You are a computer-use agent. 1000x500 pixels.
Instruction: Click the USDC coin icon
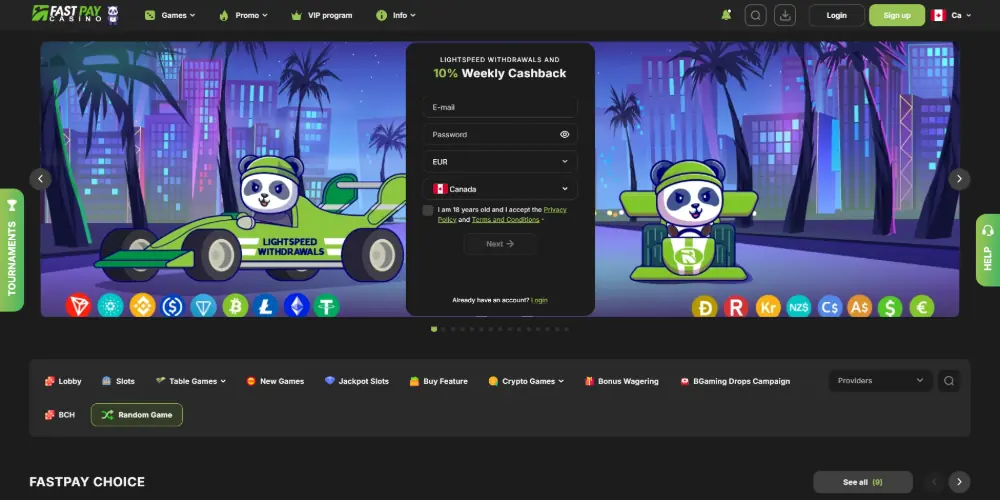pyautogui.click(x=173, y=305)
